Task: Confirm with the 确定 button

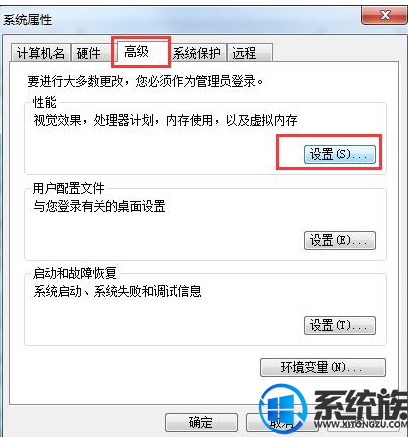Action: (201, 422)
